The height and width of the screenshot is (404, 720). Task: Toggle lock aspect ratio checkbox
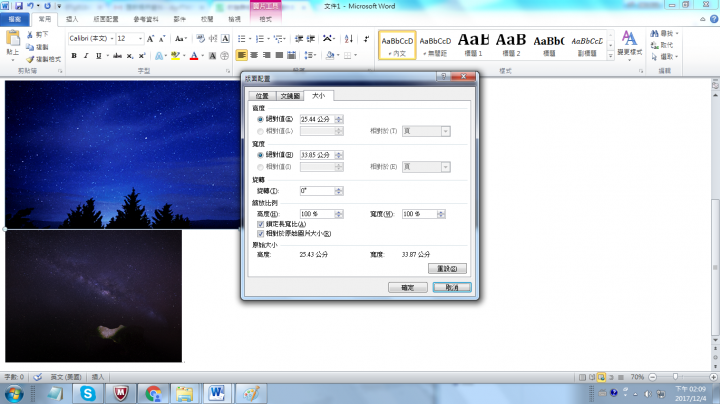click(260, 224)
